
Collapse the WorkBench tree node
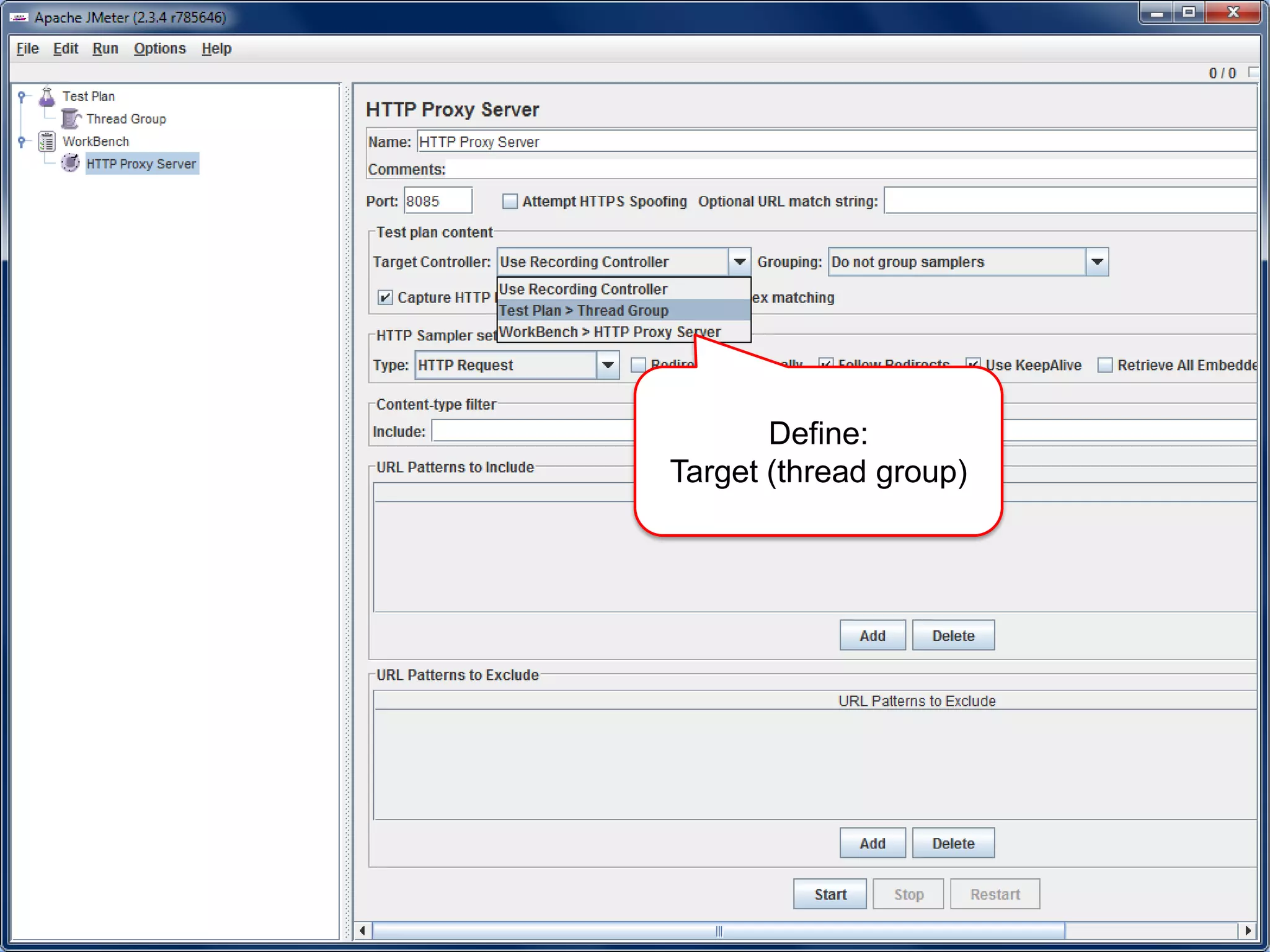click(22, 141)
